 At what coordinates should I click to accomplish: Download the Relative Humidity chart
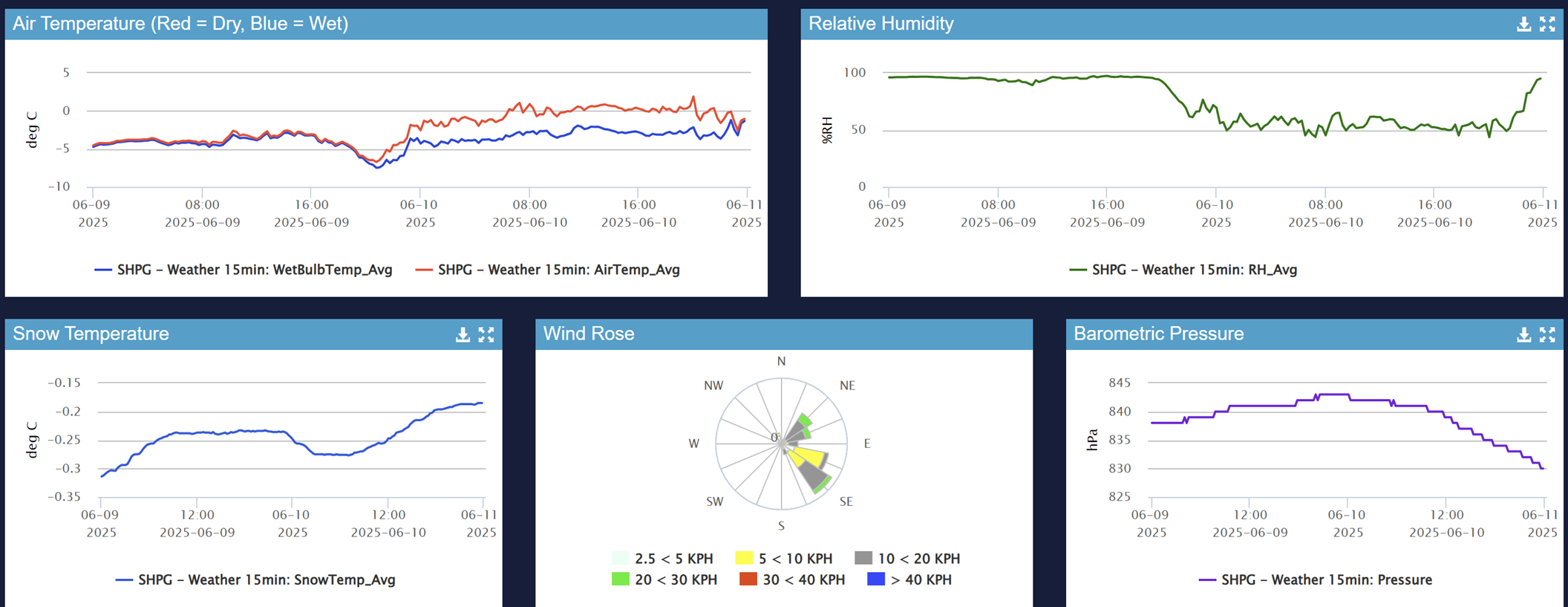click(1523, 25)
